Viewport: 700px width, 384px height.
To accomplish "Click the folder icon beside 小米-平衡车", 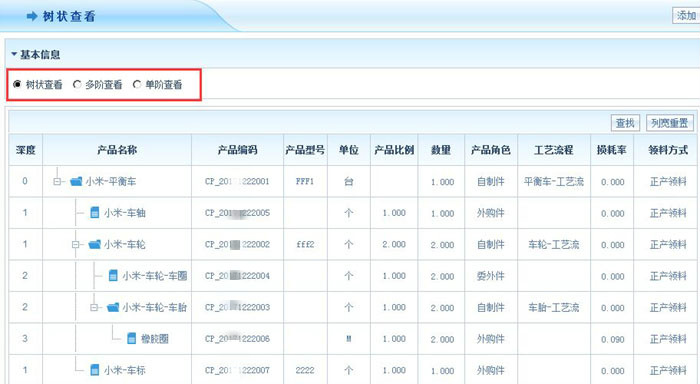I will 76,181.
